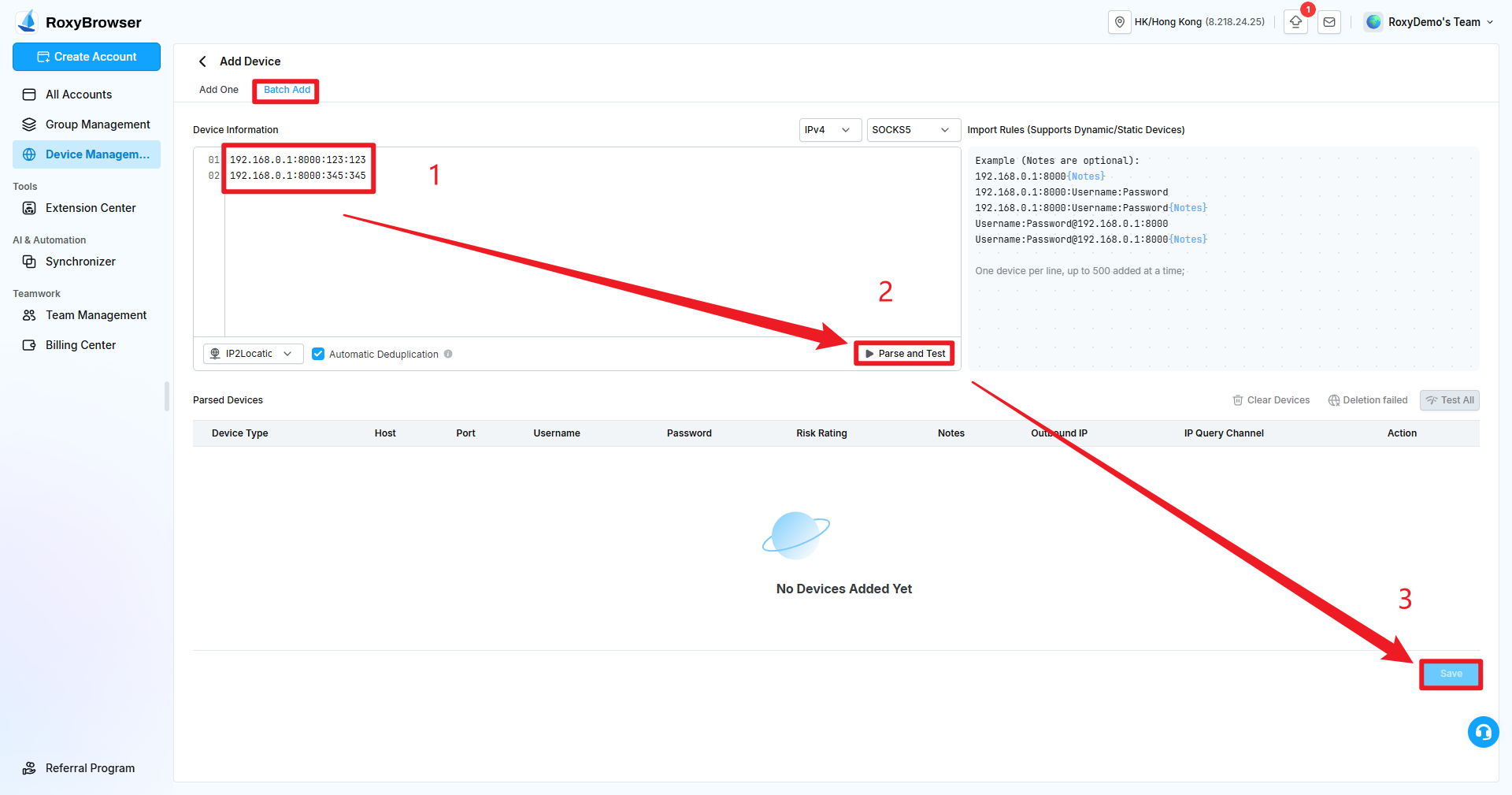
Task: Click the sidebar scrollbar handle
Action: [167, 396]
